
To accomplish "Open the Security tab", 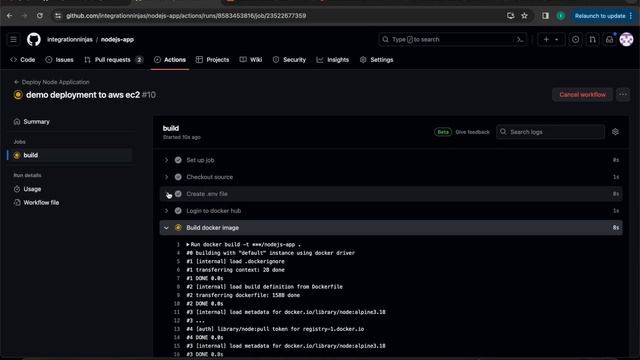I will [289, 60].
